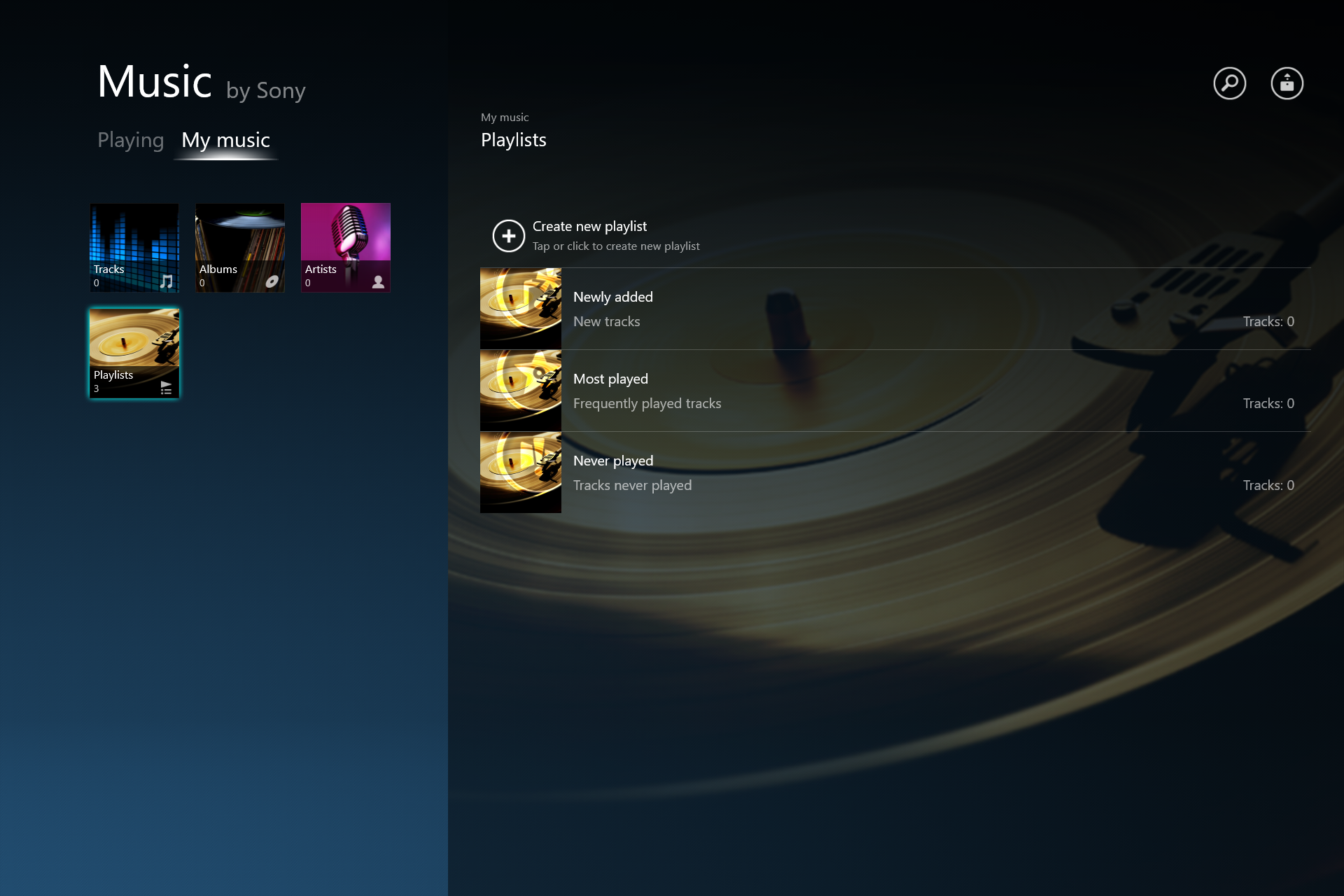
Task: Open Never played playlist thumbnail
Action: (x=521, y=472)
